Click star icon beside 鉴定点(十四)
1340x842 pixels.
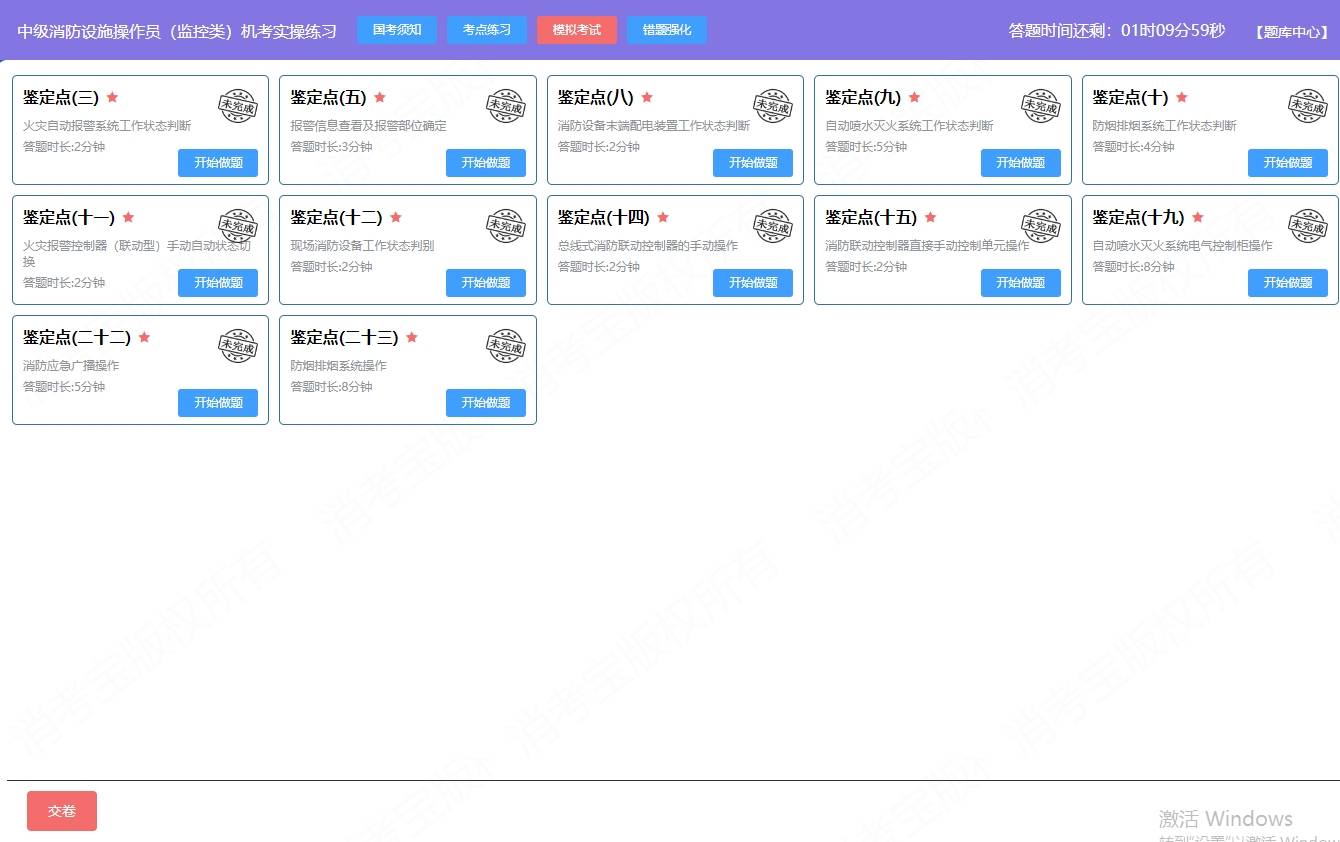point(663,217)
